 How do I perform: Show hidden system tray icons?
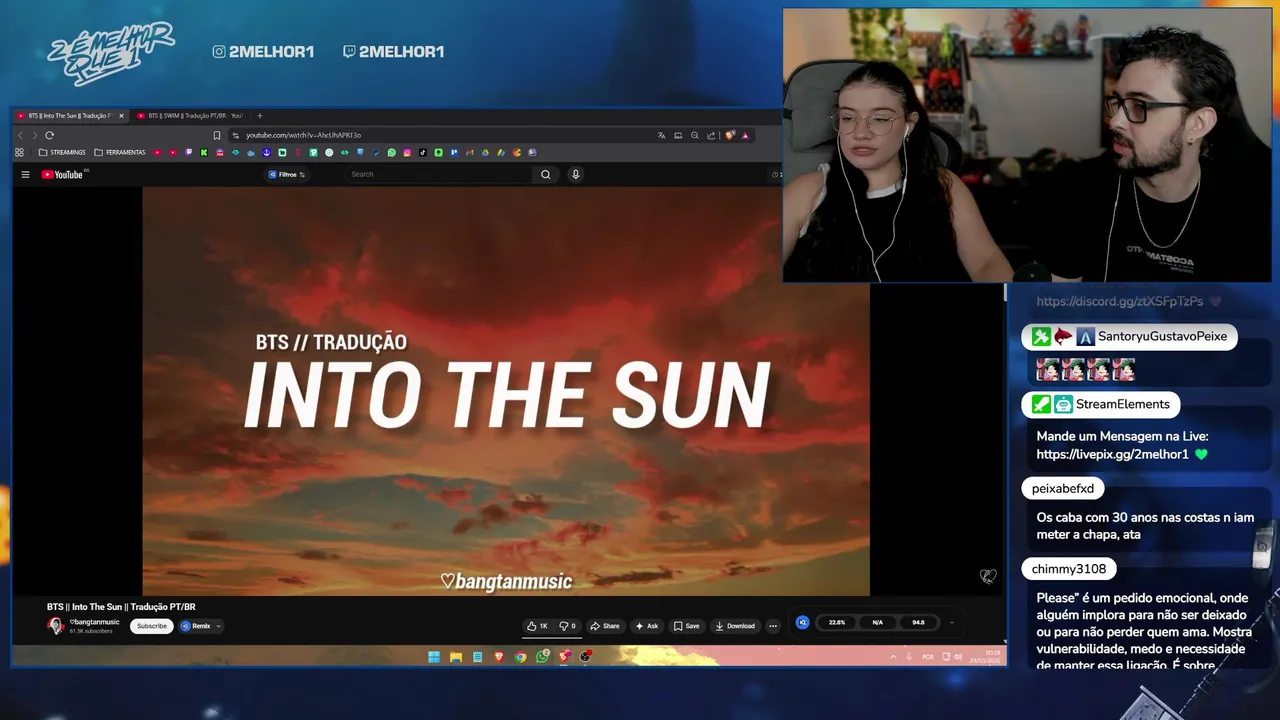(894, 657)
